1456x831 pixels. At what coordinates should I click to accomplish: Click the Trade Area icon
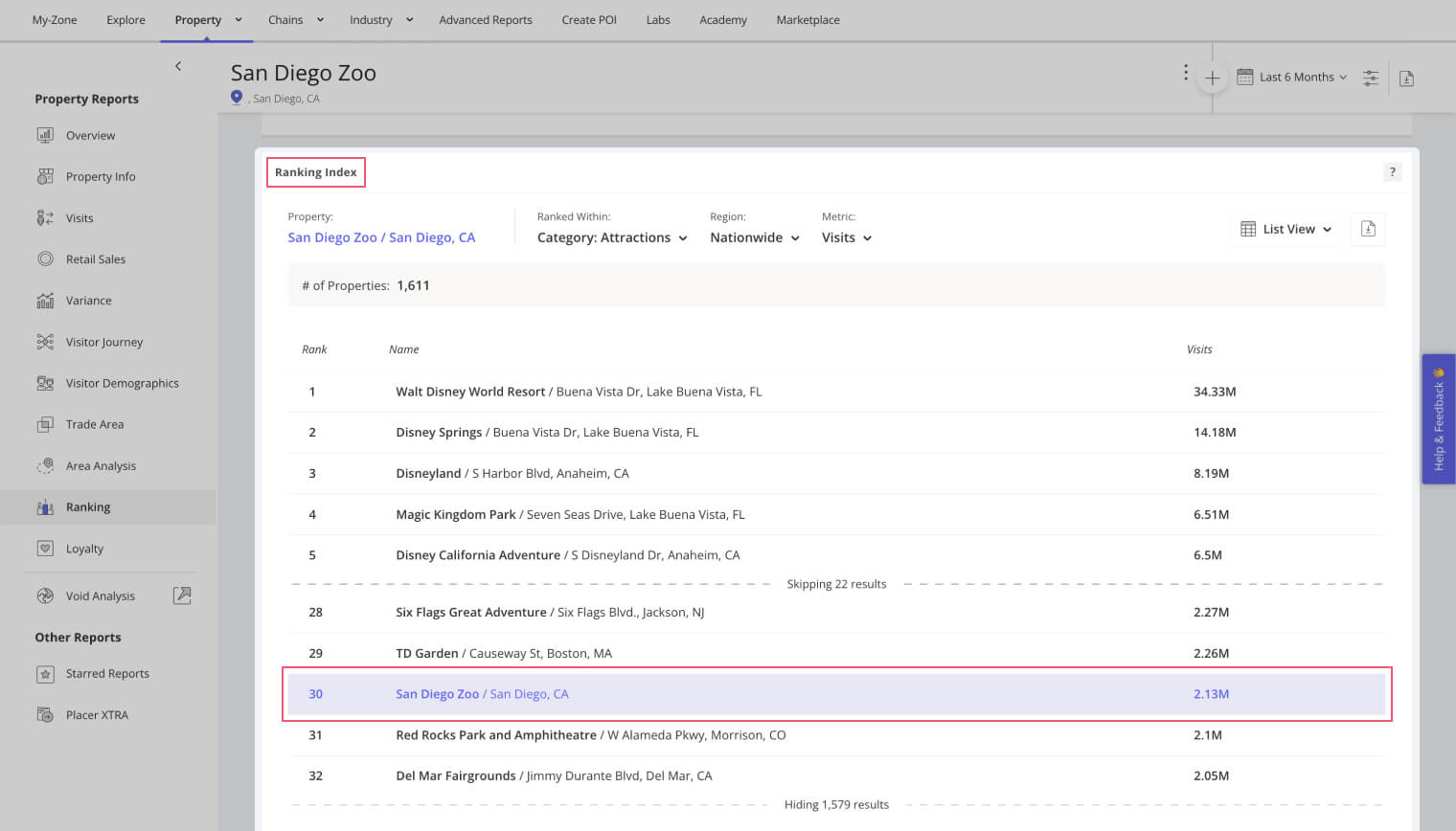tap(45, 424)
